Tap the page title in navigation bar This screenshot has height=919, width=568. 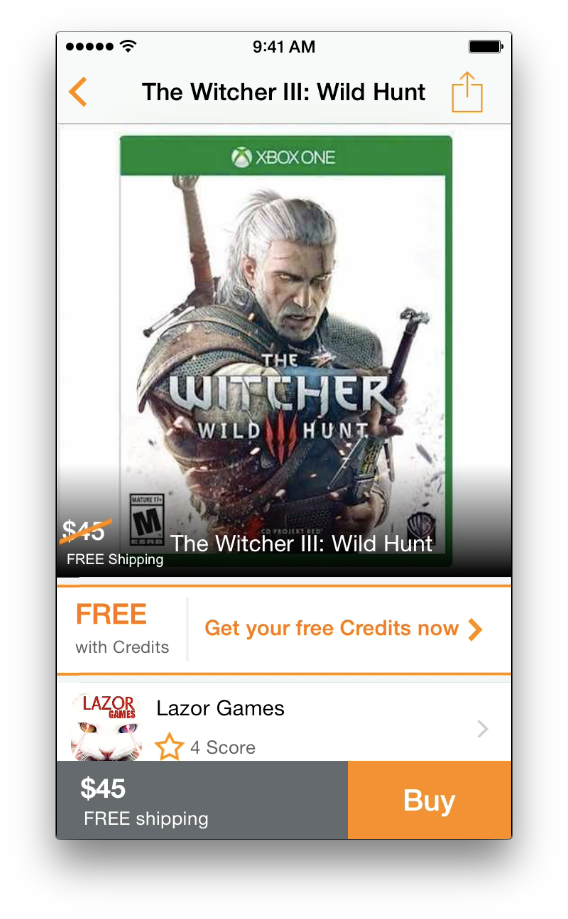pos(284,92)
